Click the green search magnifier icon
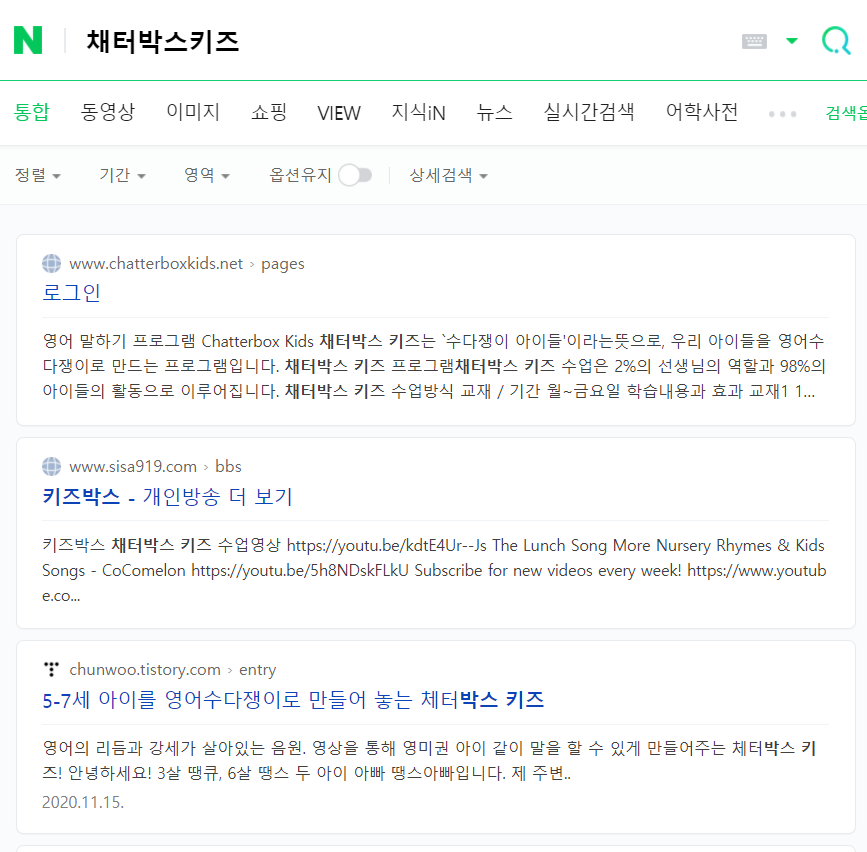The height and width of the screenshot is (852, 867). tap(836, 41)
